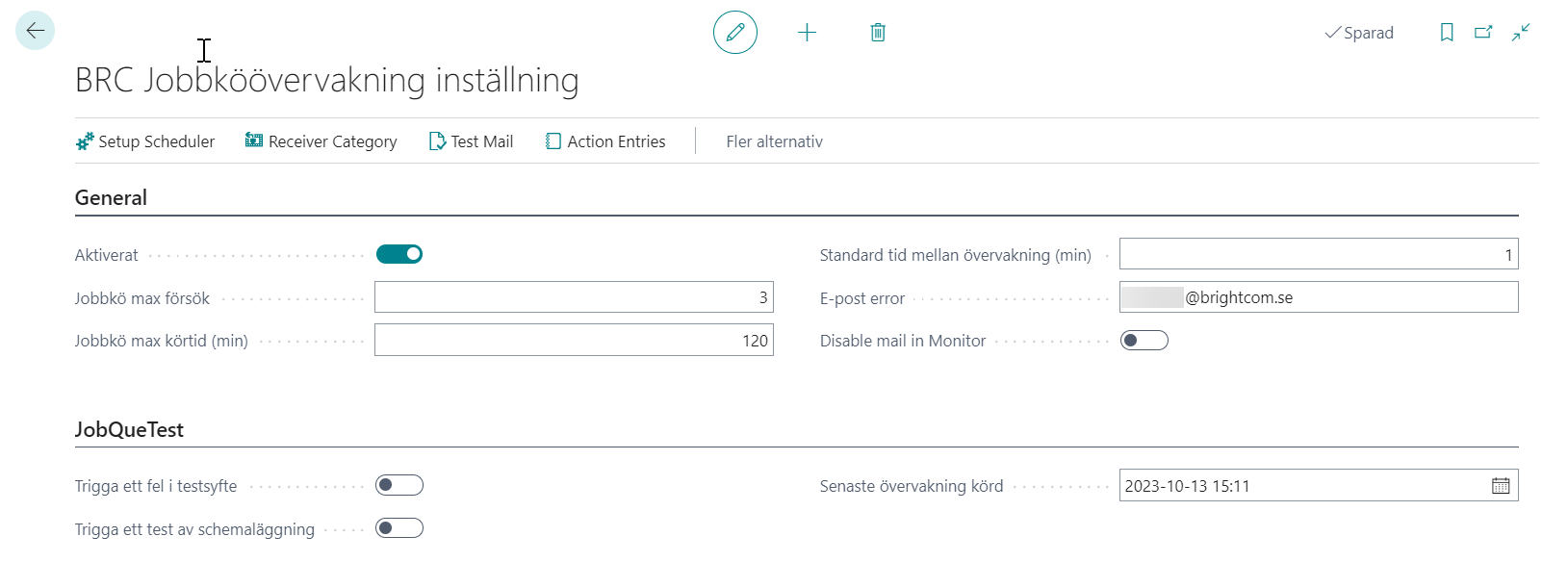
Task: Open Setup Scheduler action
Action: 145,141
